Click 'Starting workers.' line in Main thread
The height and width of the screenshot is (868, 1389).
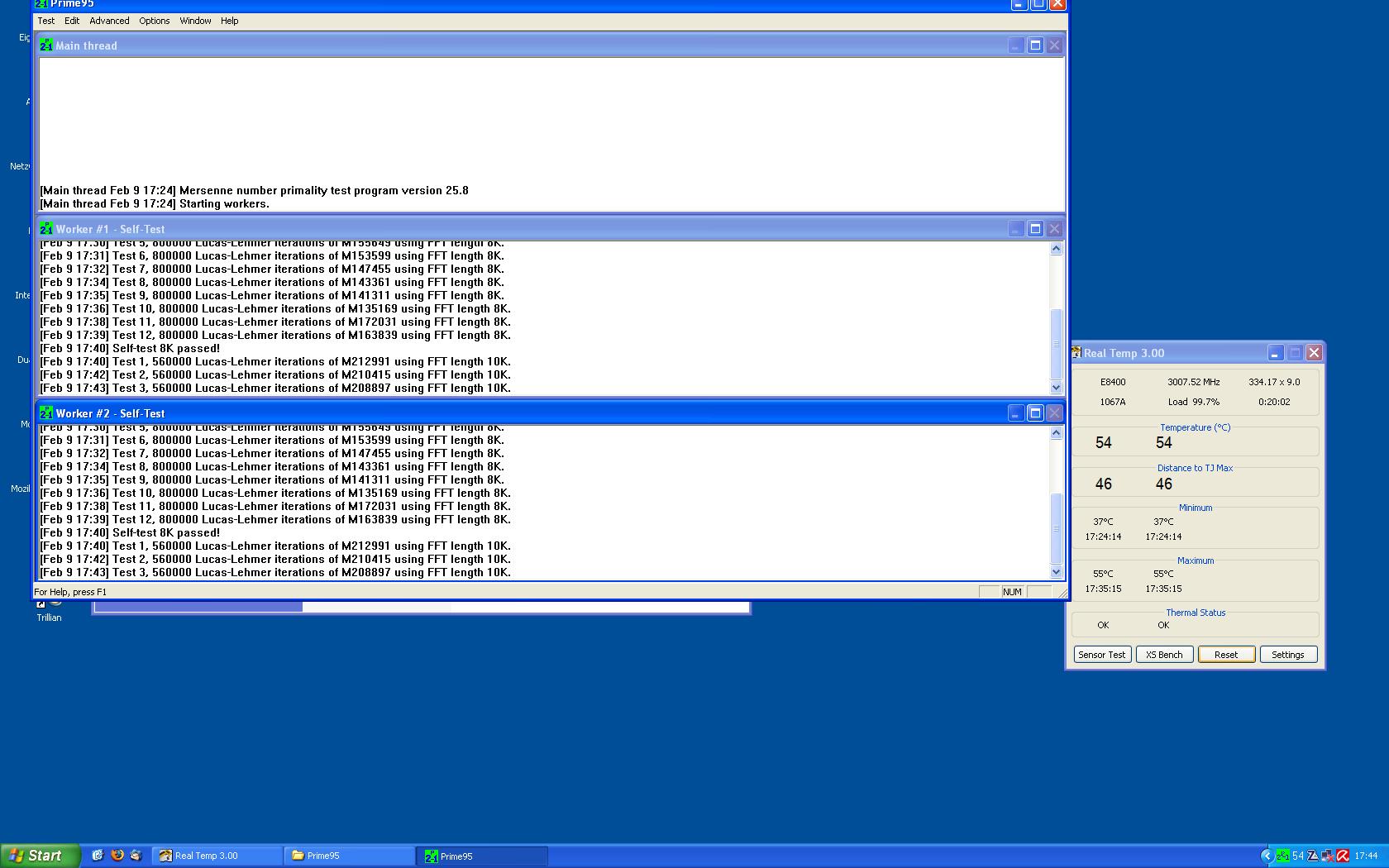pos(155,203)
